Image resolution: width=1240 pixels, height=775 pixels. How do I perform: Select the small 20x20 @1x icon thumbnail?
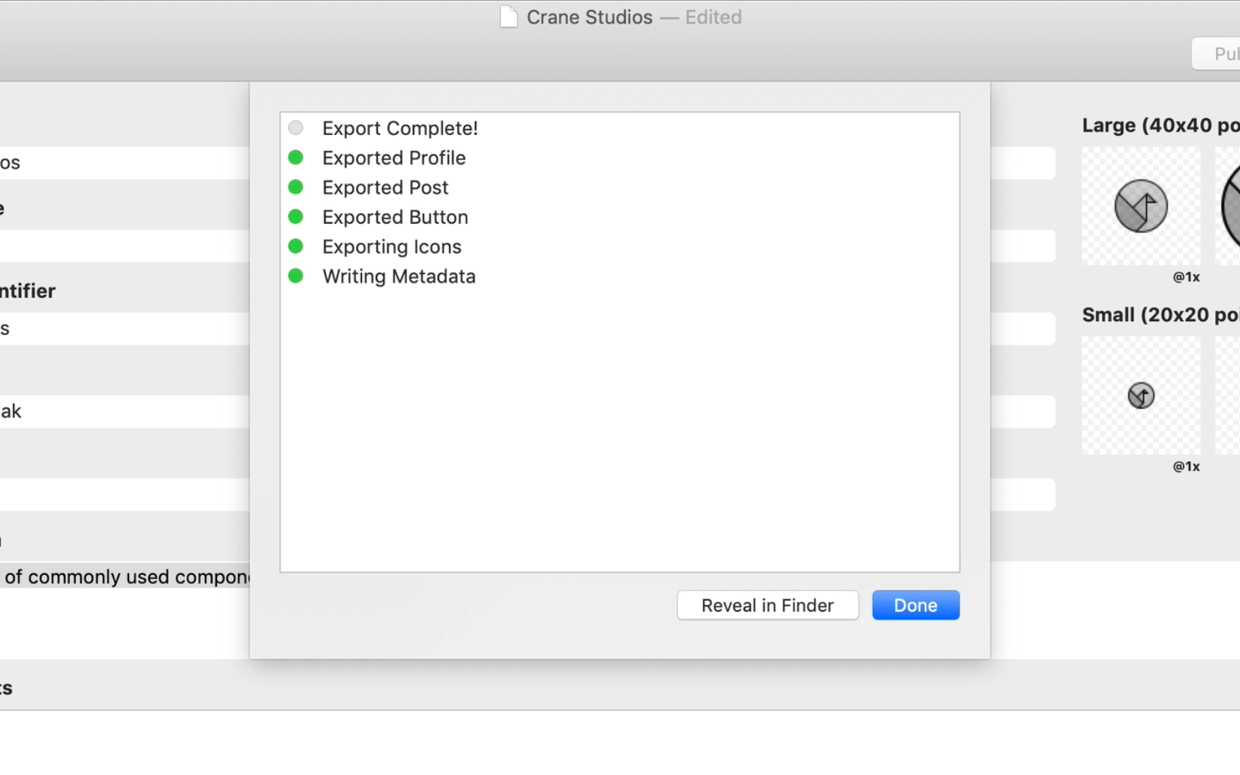[x=1141, y=395]
